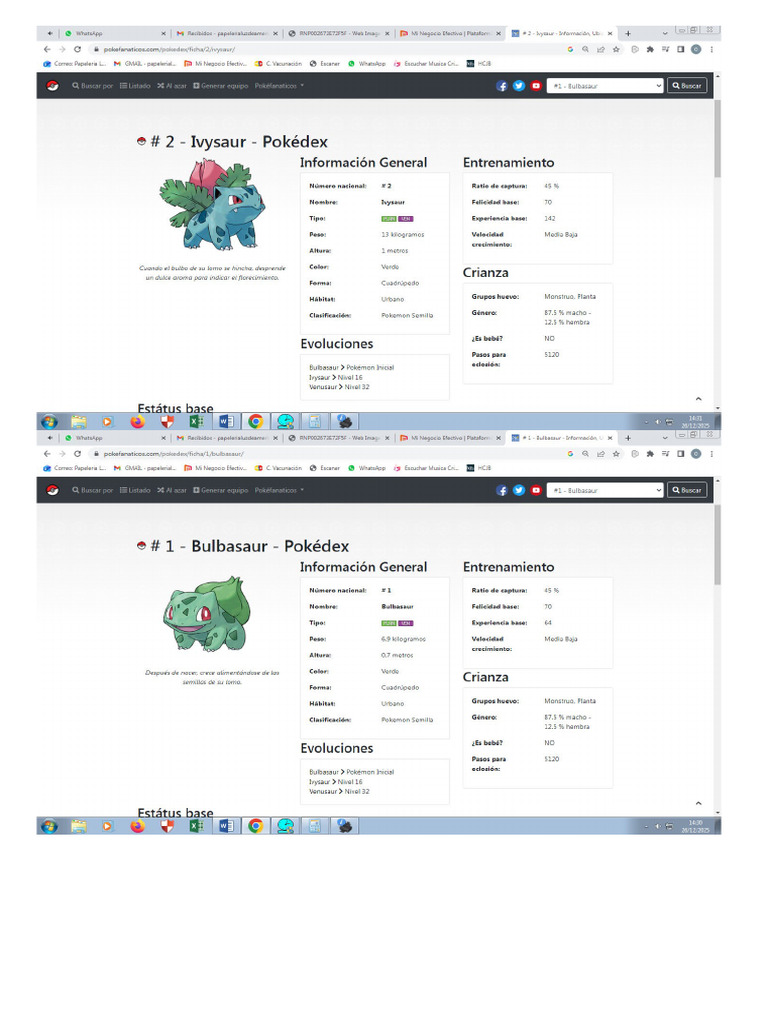Switch to RNP Web Image tab in Bulbasaur window
The image size is (768, 1024).
[x=338, y=438]
